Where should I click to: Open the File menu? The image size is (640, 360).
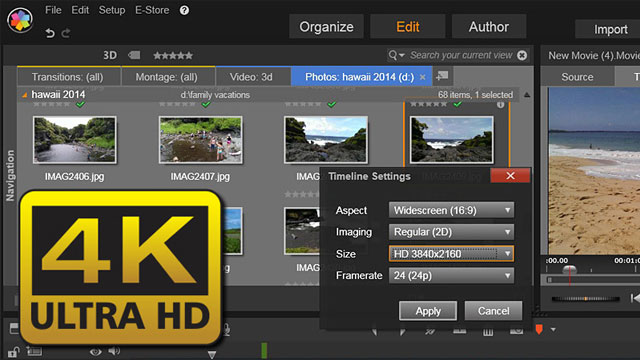(x=53, y=10)
